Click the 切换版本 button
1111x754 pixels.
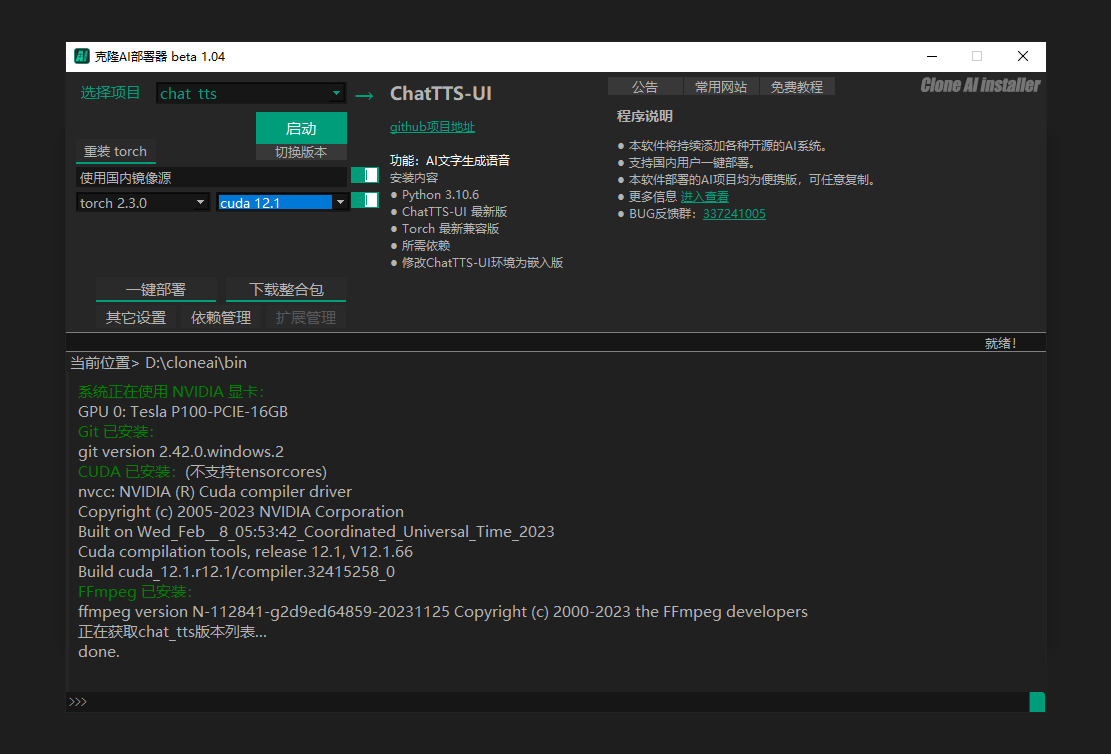pos(301,152)
